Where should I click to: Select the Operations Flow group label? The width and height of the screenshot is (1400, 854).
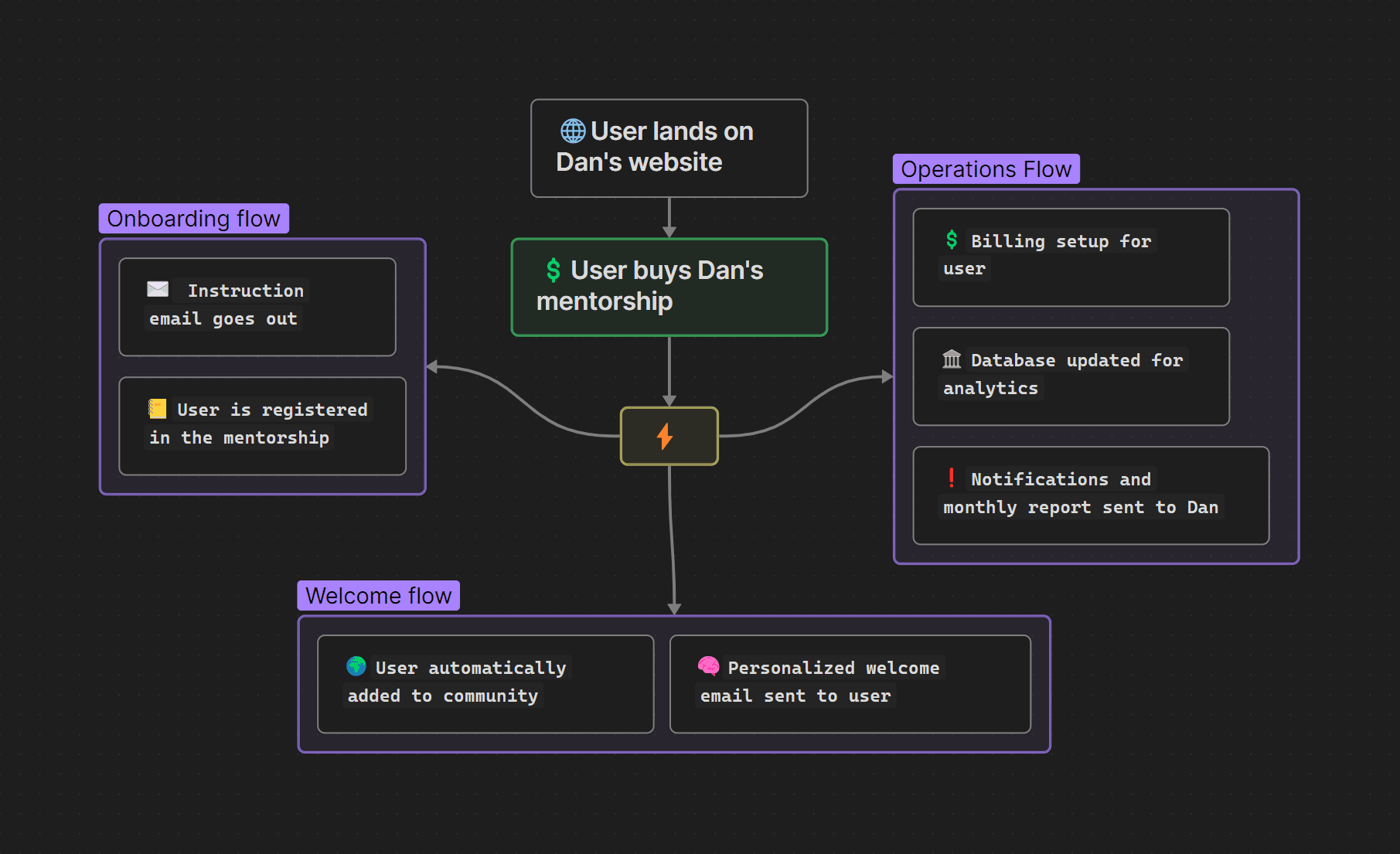986,169
